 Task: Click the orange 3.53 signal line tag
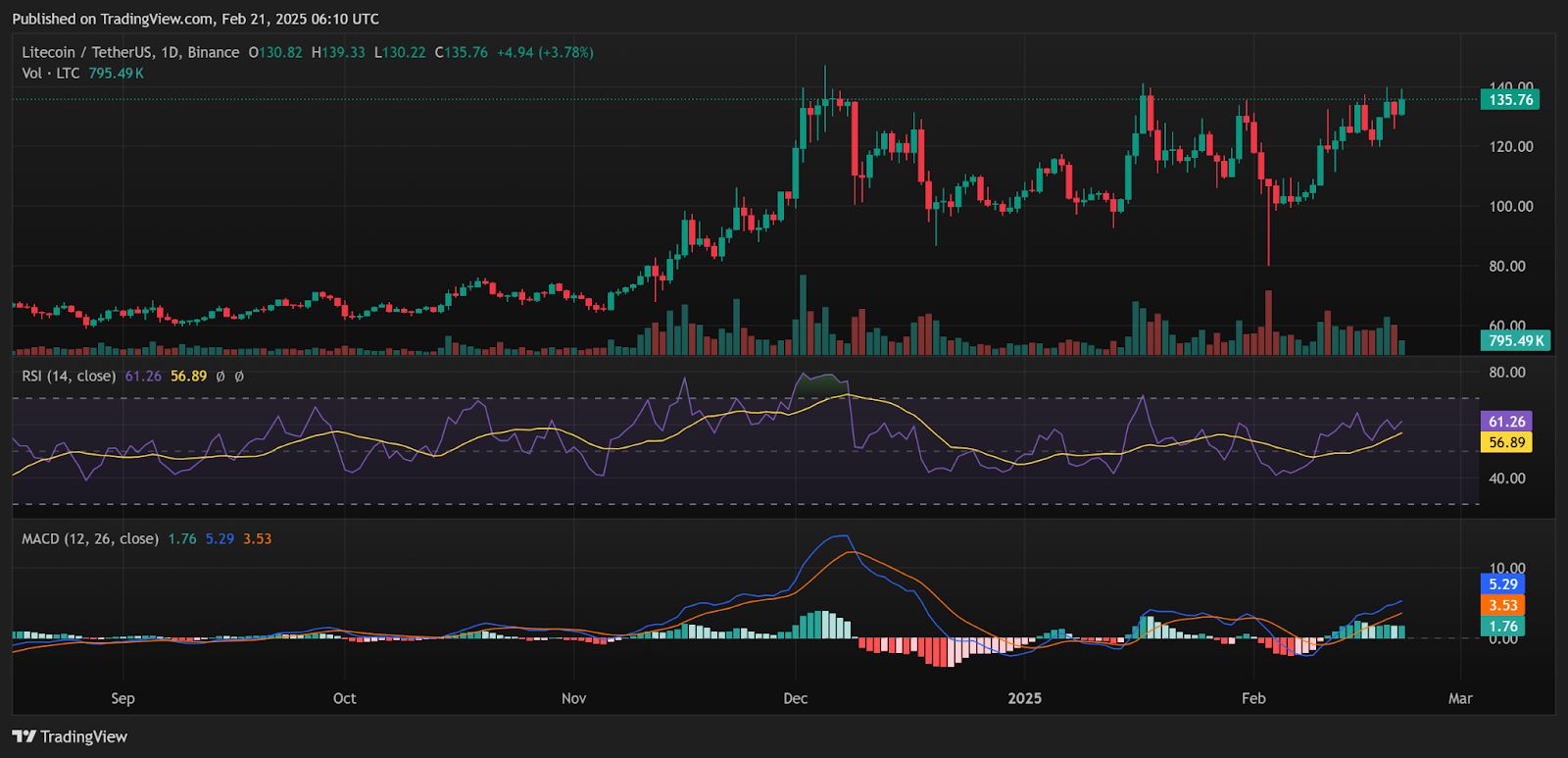tap(1502, 605)
